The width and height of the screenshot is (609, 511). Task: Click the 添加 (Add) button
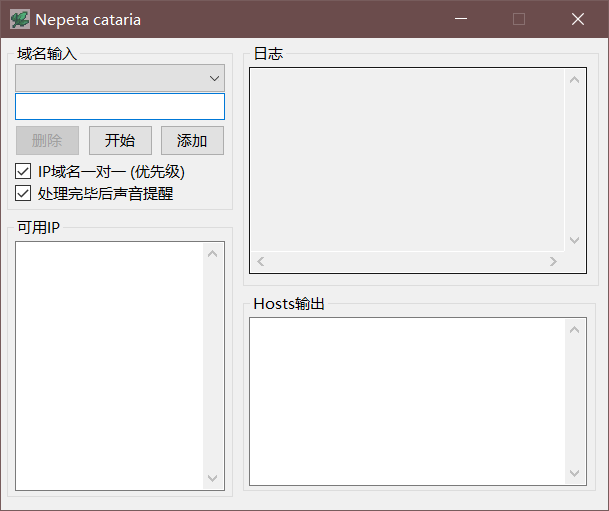point(192,141)
